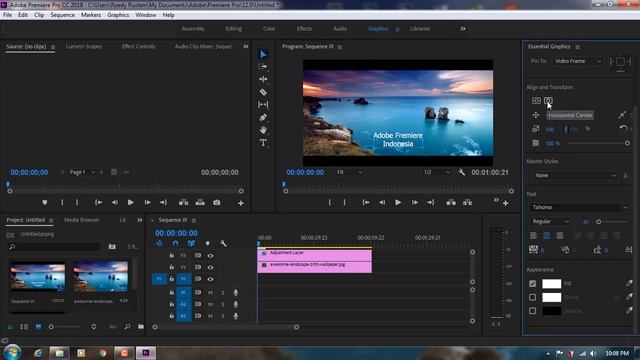Switch to Effects workspace

click(x=304, y=29)
